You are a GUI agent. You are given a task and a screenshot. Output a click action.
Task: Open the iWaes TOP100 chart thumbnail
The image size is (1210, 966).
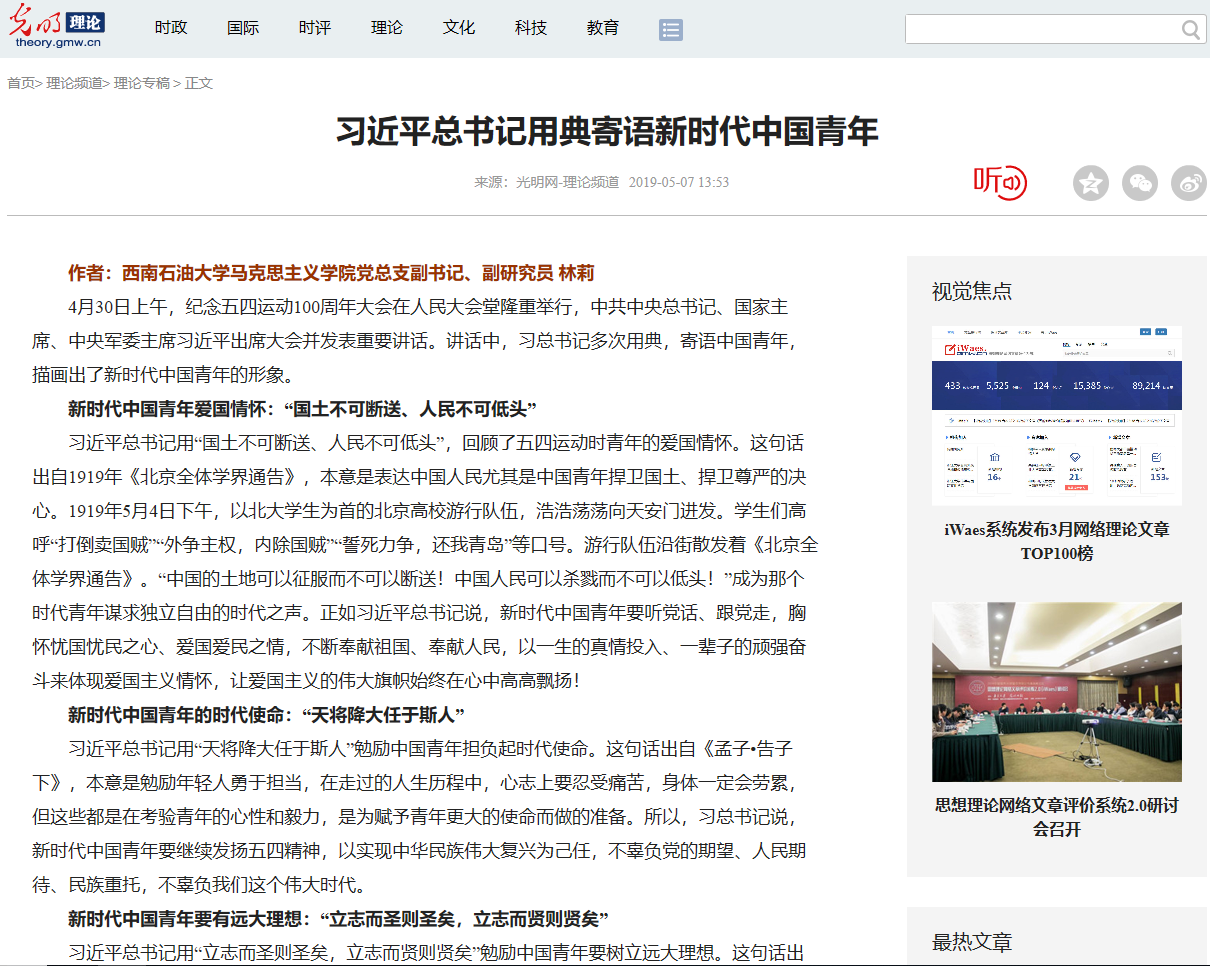pos(1056,415)
